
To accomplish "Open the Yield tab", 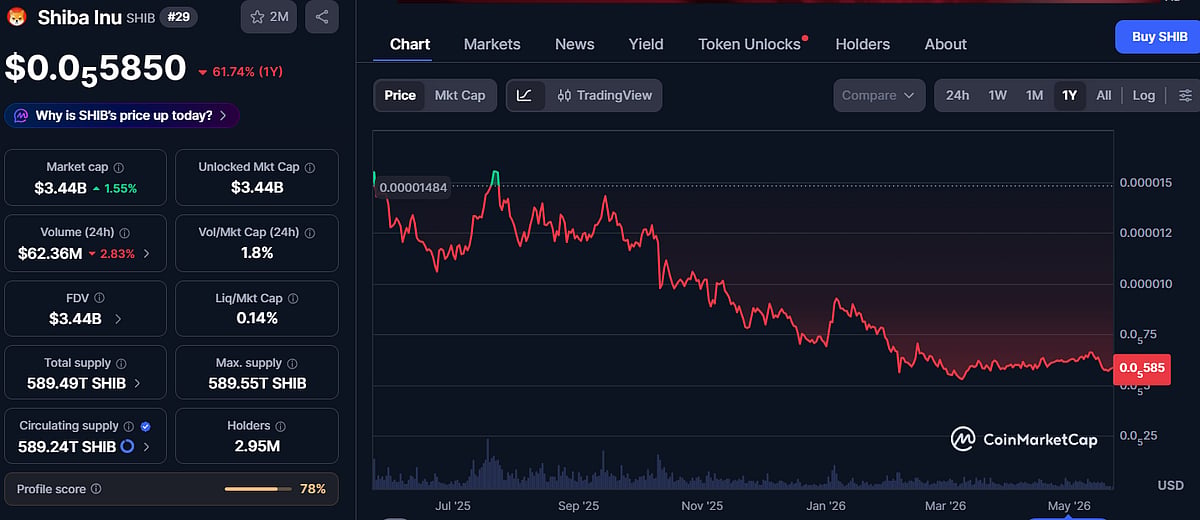I will point(646,44).
